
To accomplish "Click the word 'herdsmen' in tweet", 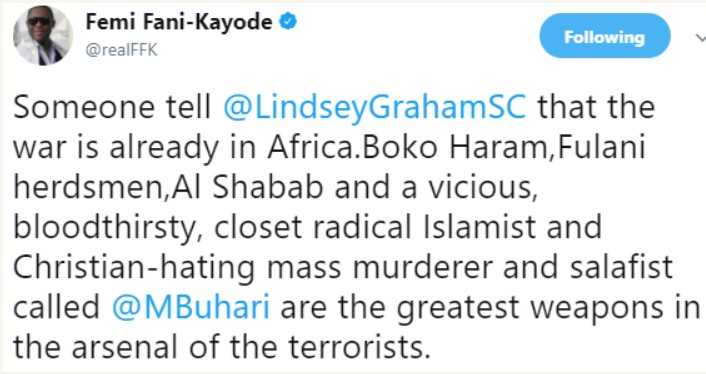I will coord(90,187).
